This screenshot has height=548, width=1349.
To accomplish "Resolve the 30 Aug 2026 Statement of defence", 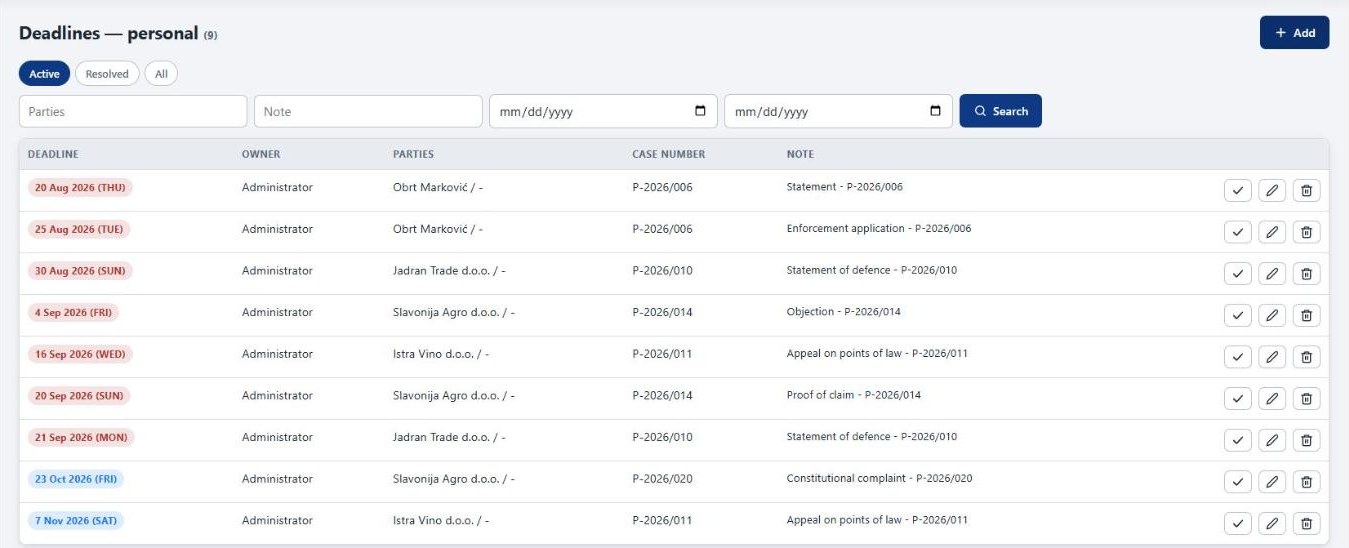I will [1238, 273].
